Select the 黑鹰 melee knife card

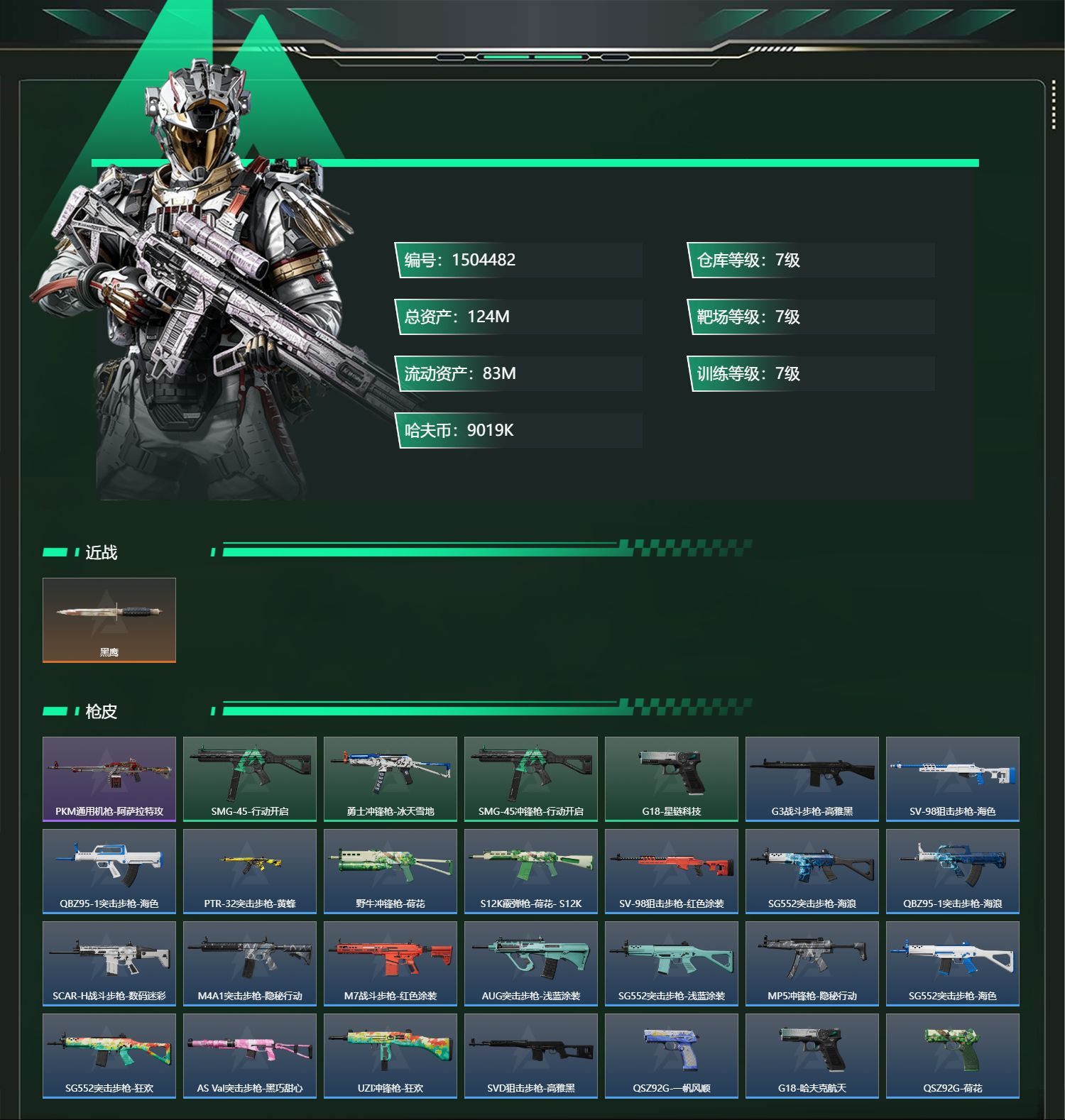coord(109,620)
